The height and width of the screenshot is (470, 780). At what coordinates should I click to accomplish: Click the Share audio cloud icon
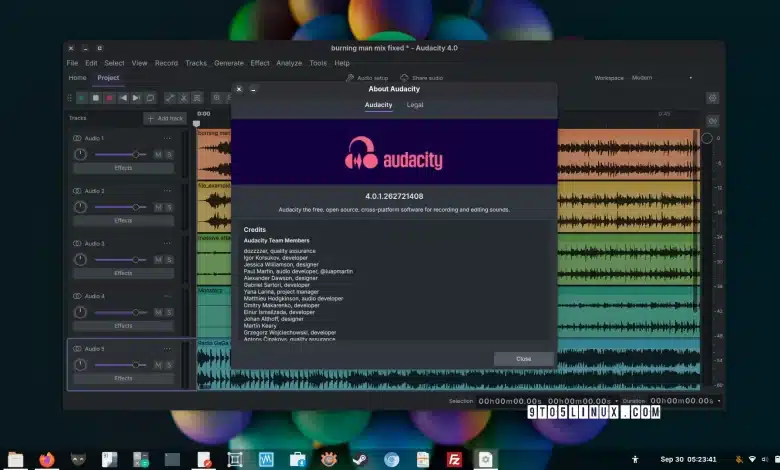click(x=404, y=78)
